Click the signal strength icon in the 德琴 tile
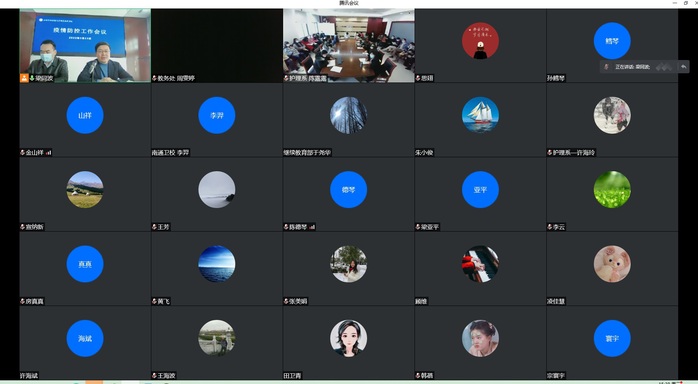 (x=312, y=227)
